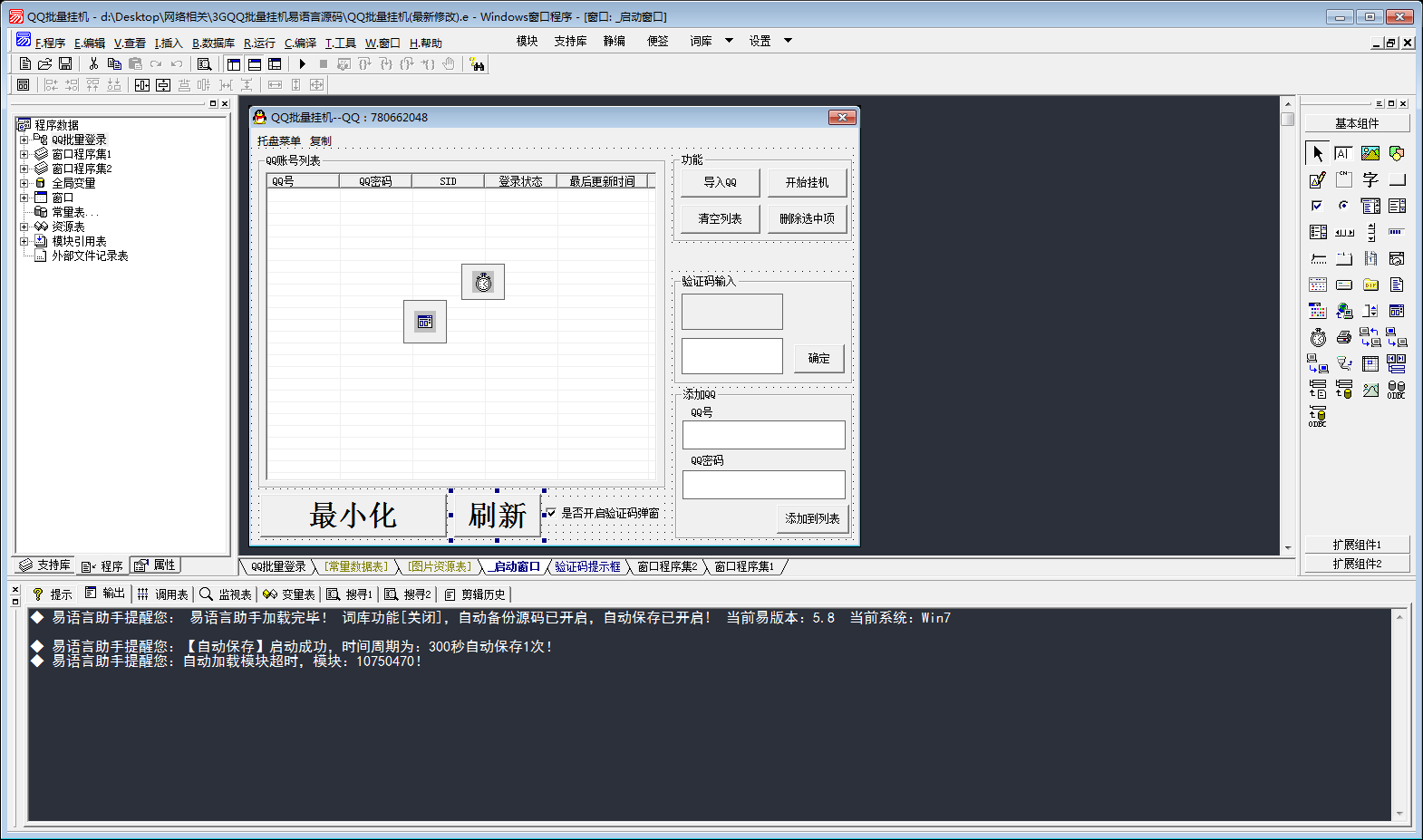Click 登录状态 column header
The width and height of the screenshot is (1423, 840).
[520, 181]
